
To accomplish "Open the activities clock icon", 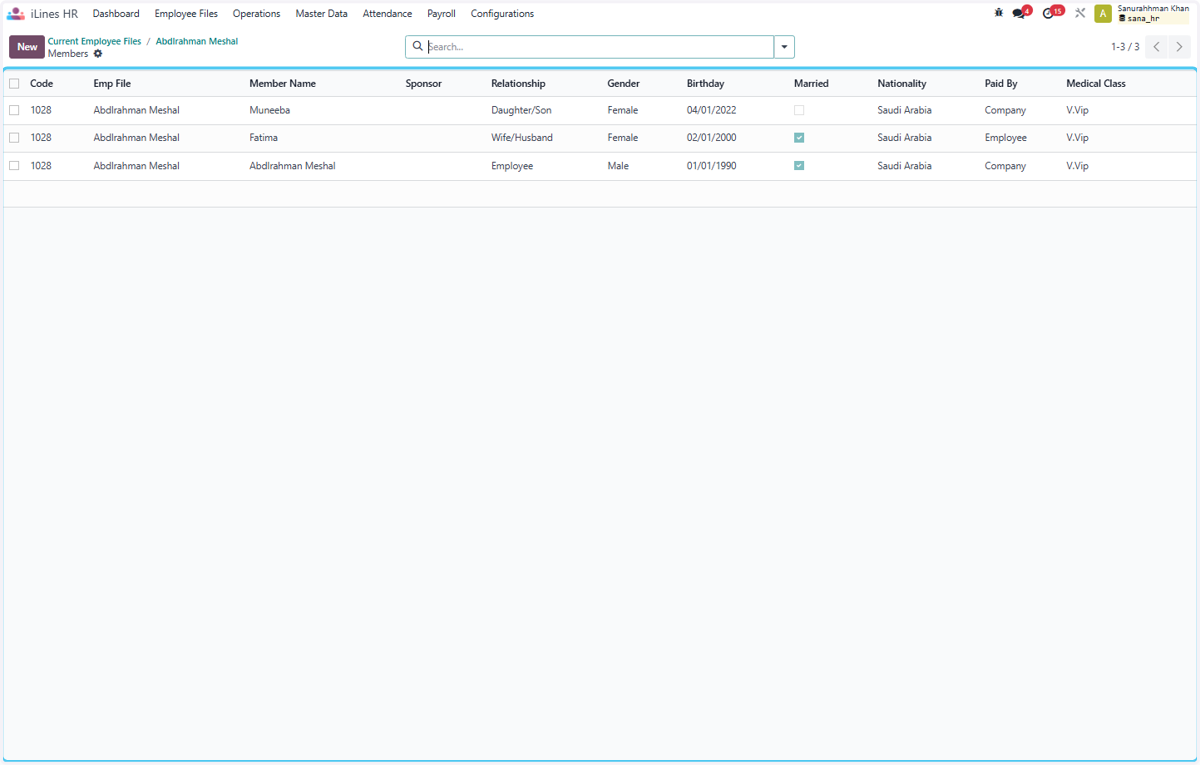I will click(1049, 13).
